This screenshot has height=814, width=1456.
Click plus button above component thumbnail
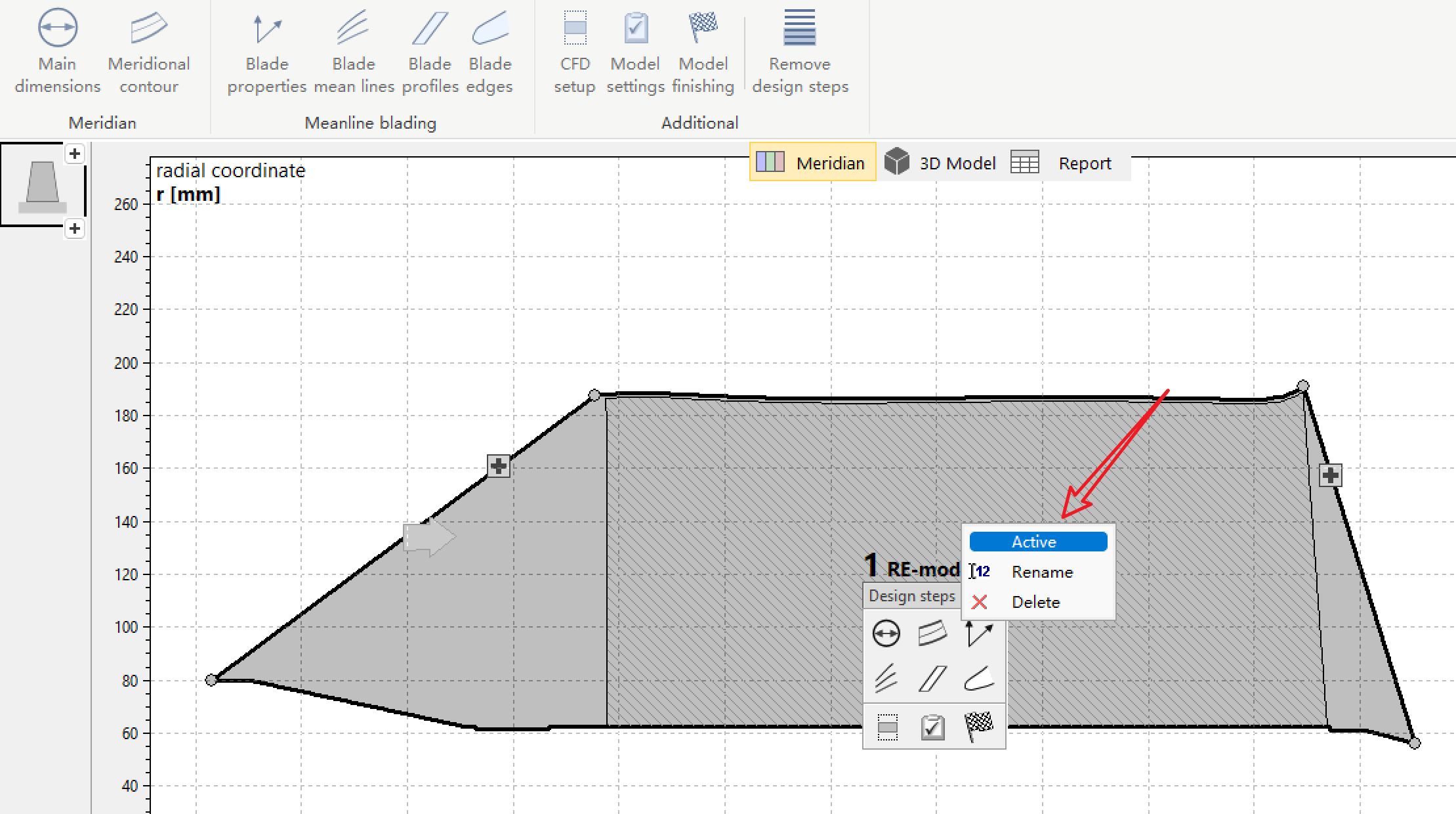[75, 154]
